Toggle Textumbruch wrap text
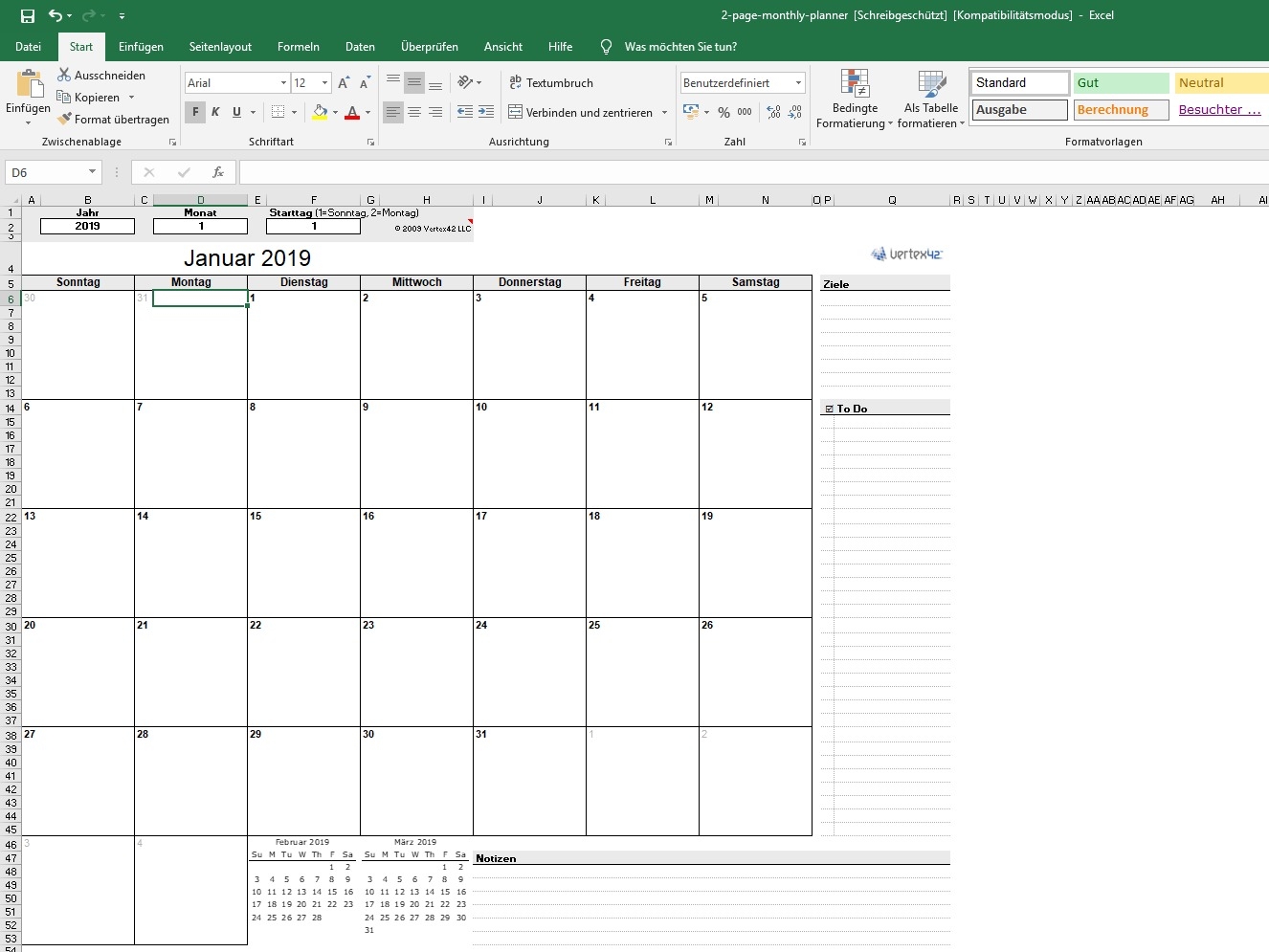The height and width of the screenshot is (952, 1269). 551,83
